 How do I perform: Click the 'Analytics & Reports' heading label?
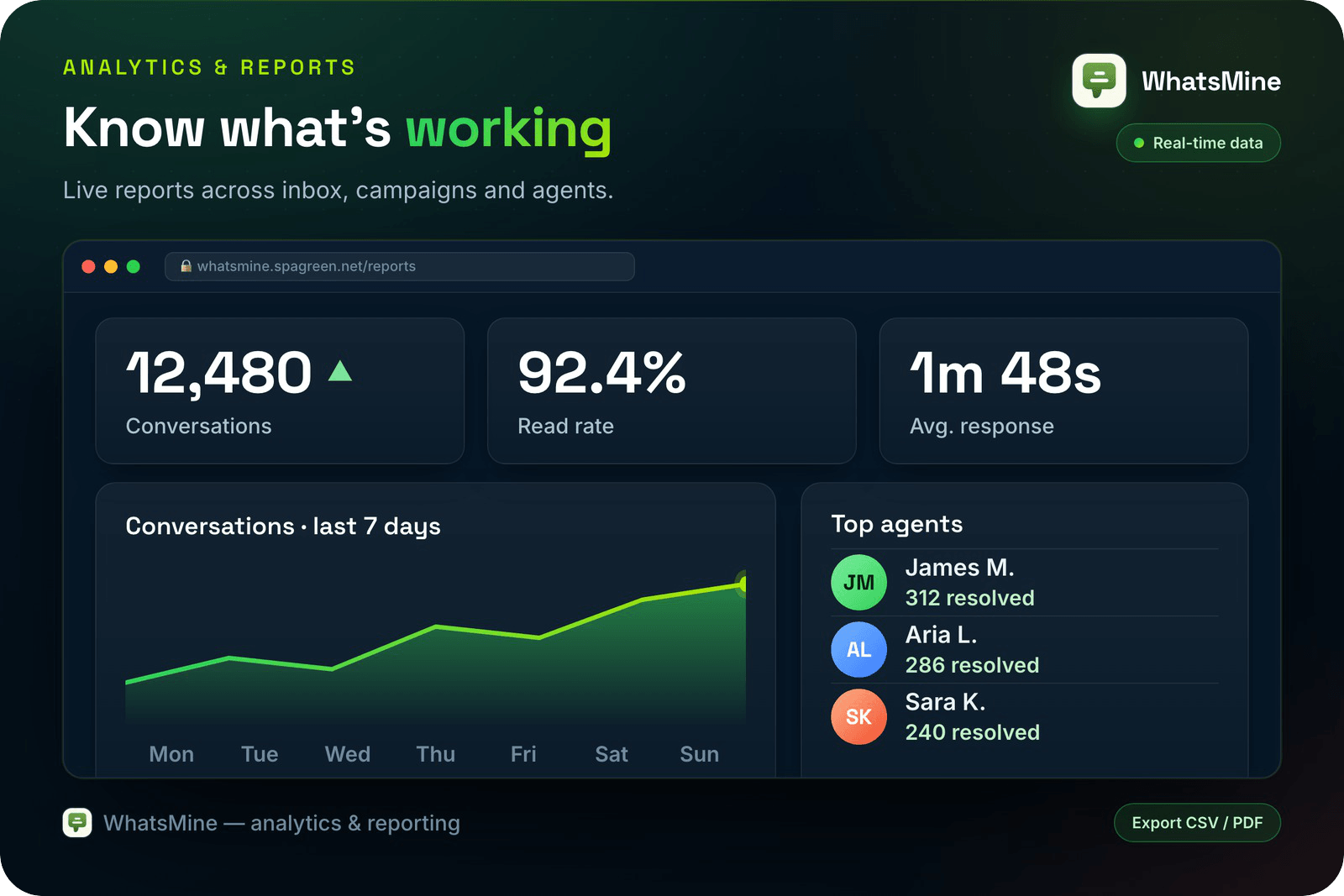click(x=209, y=67)
